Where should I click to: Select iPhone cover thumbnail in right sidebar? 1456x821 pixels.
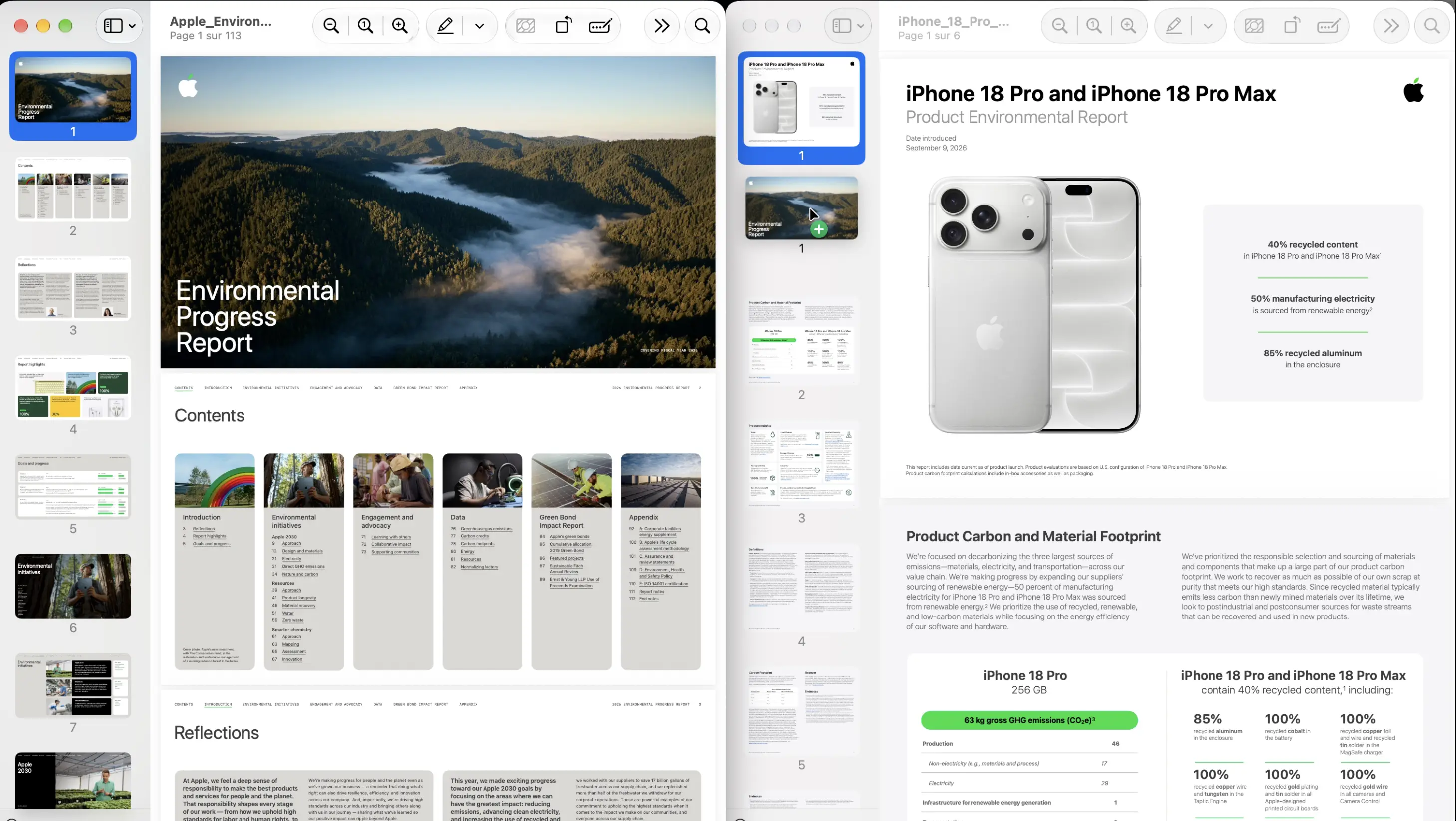801,102
